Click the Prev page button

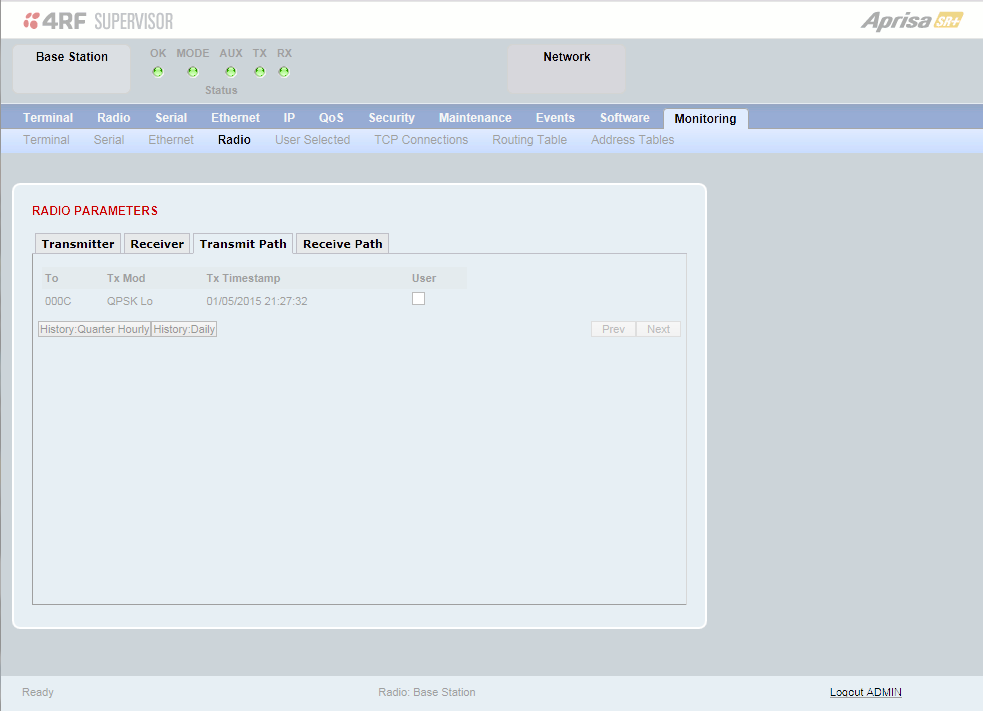[x=613, y=329]
